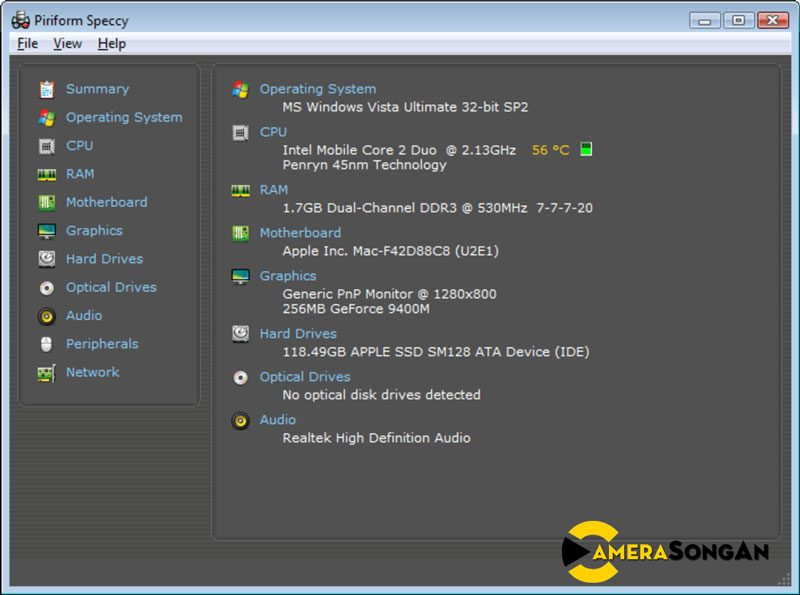Select Graphics in the left navigation
Image resolution: width=800 pixels, height=595 pixels.
(94, 230)
